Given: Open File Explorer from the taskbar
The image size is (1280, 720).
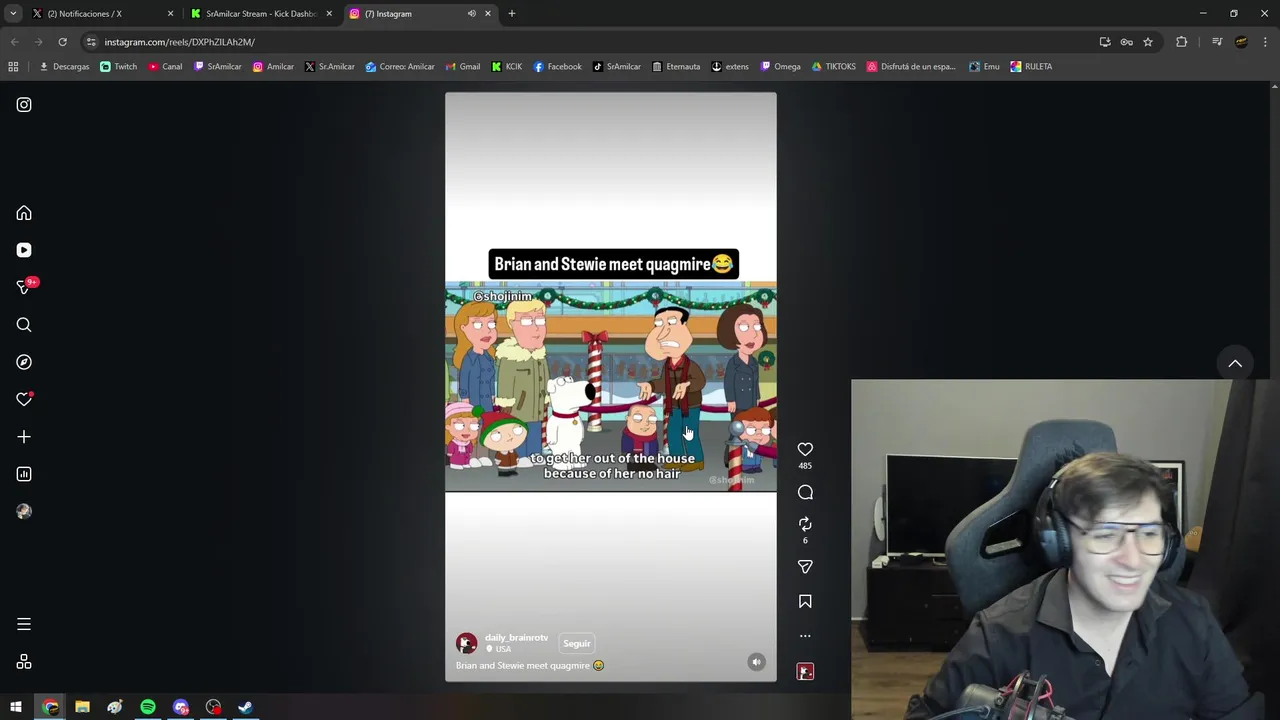Looking at the screenshot, I should point(82,707).
